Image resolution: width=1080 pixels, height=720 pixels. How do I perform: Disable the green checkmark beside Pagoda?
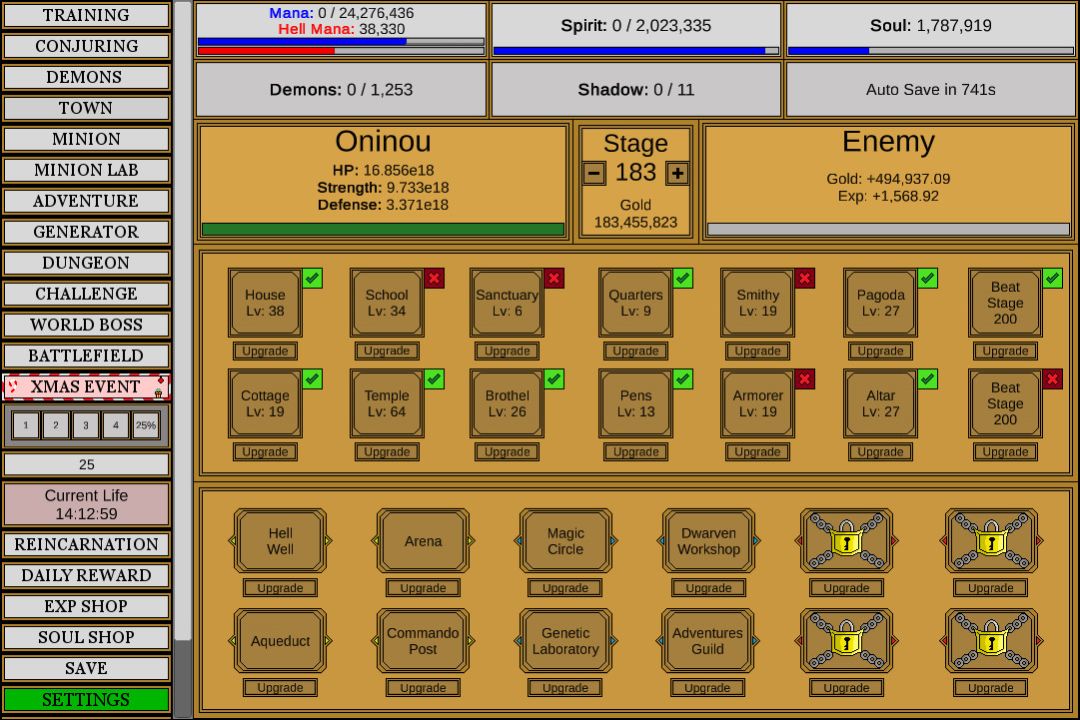928,278
